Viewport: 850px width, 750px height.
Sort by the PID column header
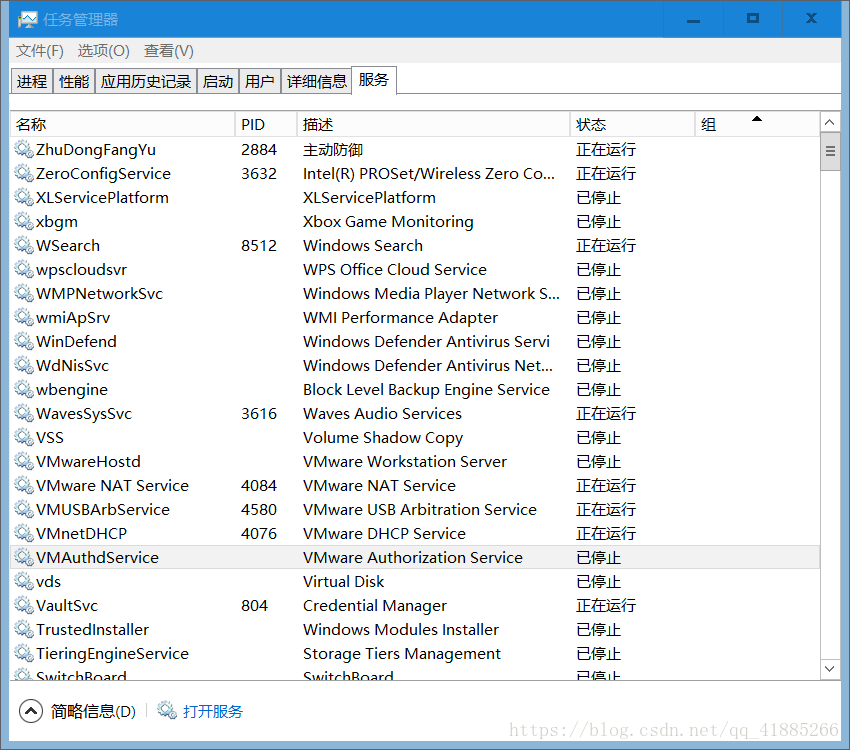coord(266,124)
